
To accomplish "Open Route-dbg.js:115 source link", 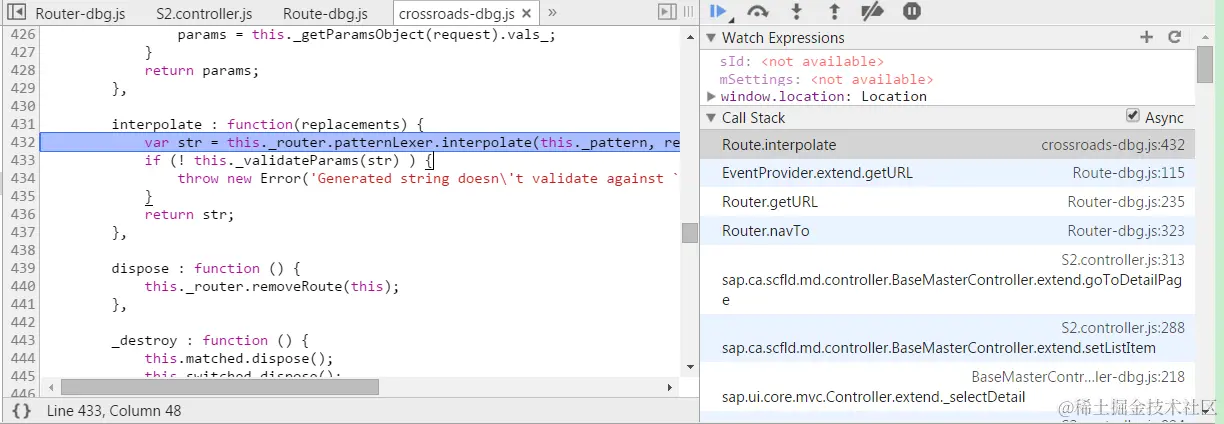I will coord(1129,173).
